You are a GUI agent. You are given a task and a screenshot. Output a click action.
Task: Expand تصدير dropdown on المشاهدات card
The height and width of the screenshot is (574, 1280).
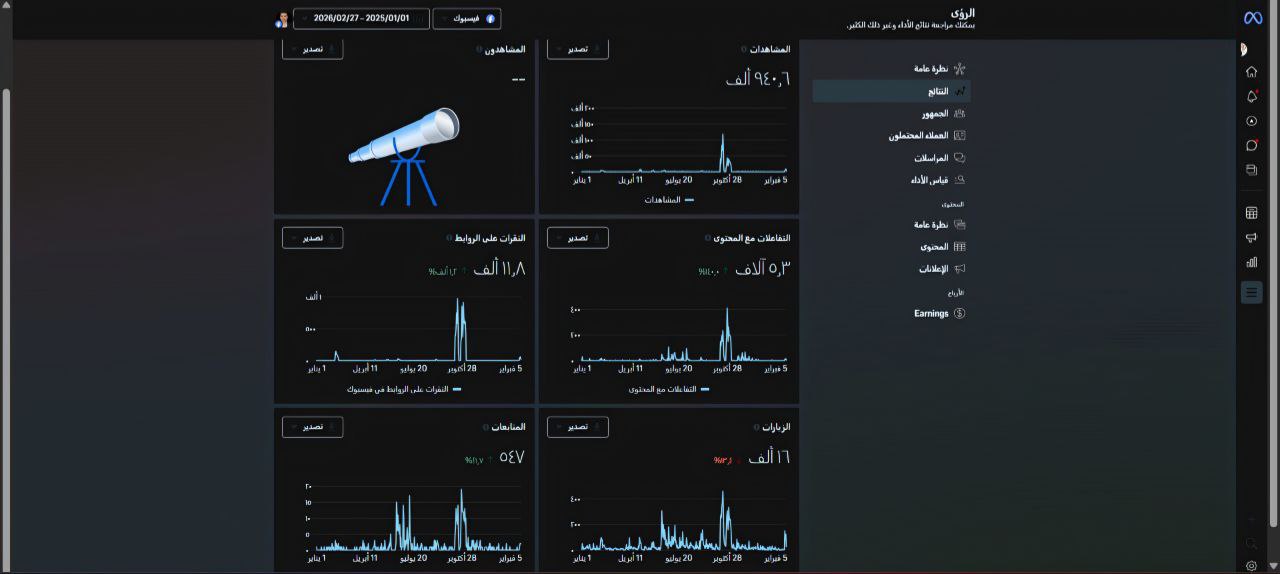click(x=578, y=49)
